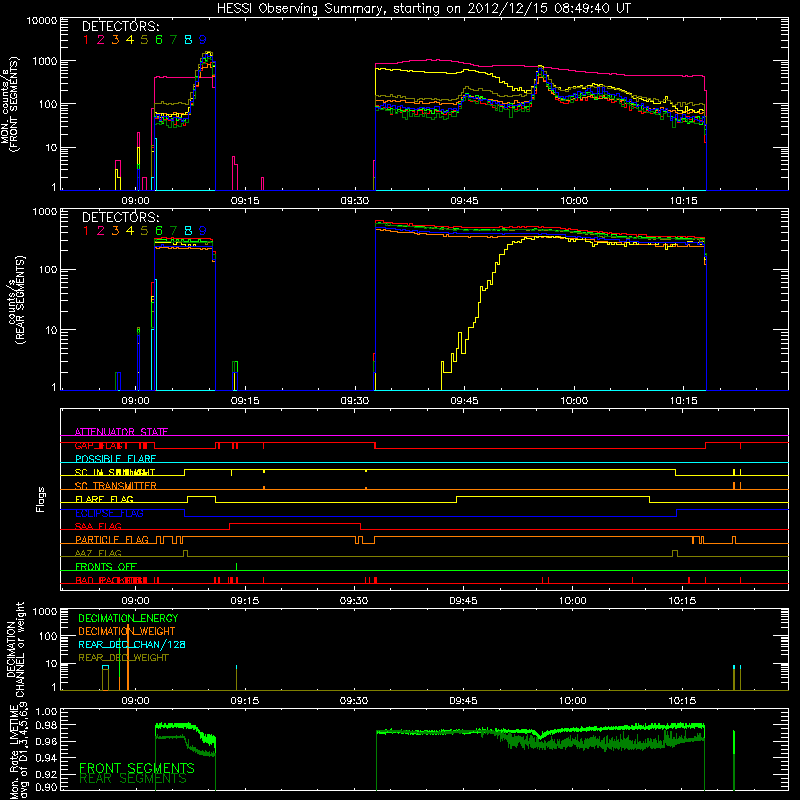Click 09:30 tick label under the Flags plot
800x800 pixels.
(x=354, y=601)
